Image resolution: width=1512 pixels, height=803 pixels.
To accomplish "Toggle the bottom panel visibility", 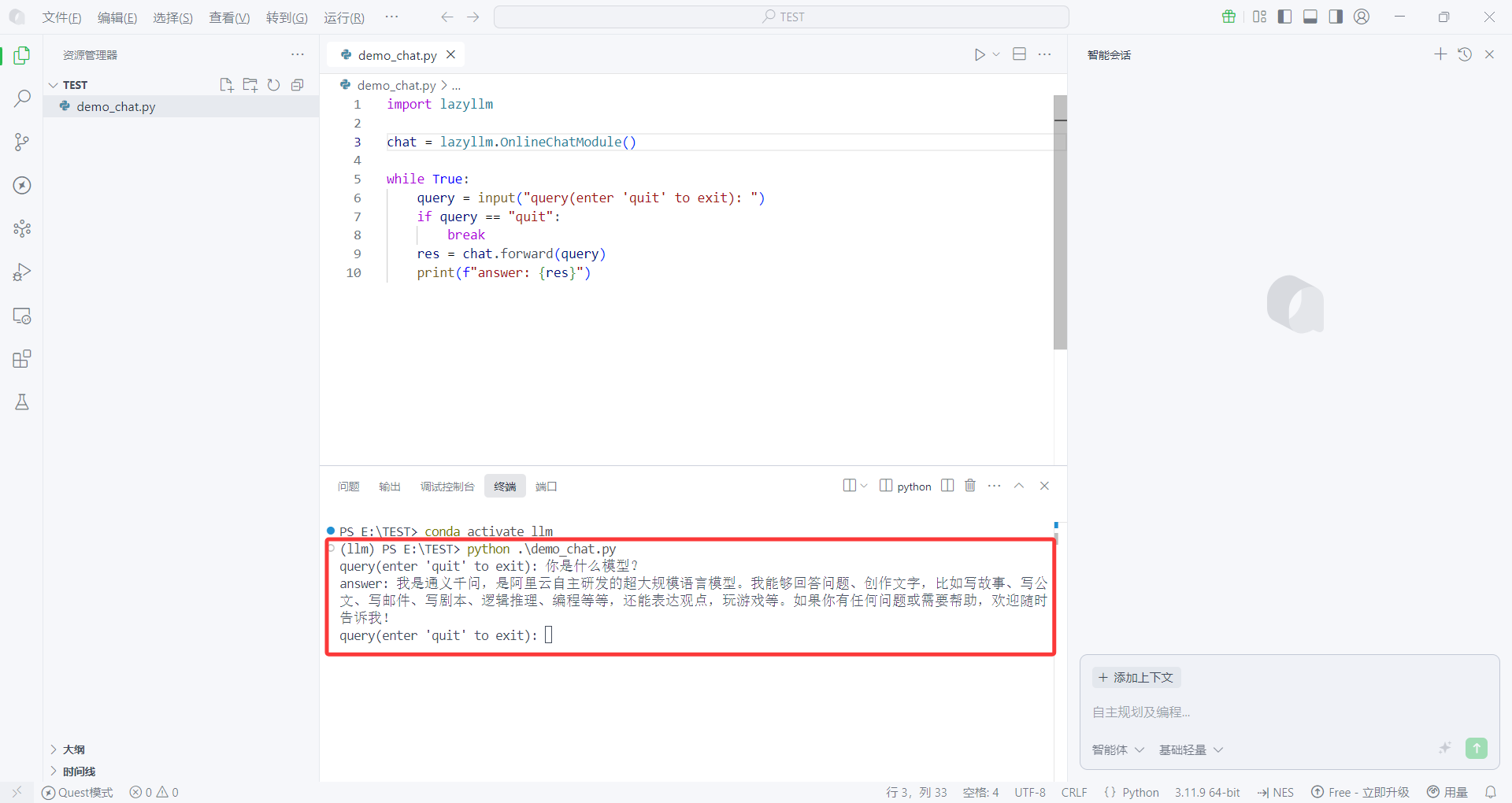I will 1310,17.
